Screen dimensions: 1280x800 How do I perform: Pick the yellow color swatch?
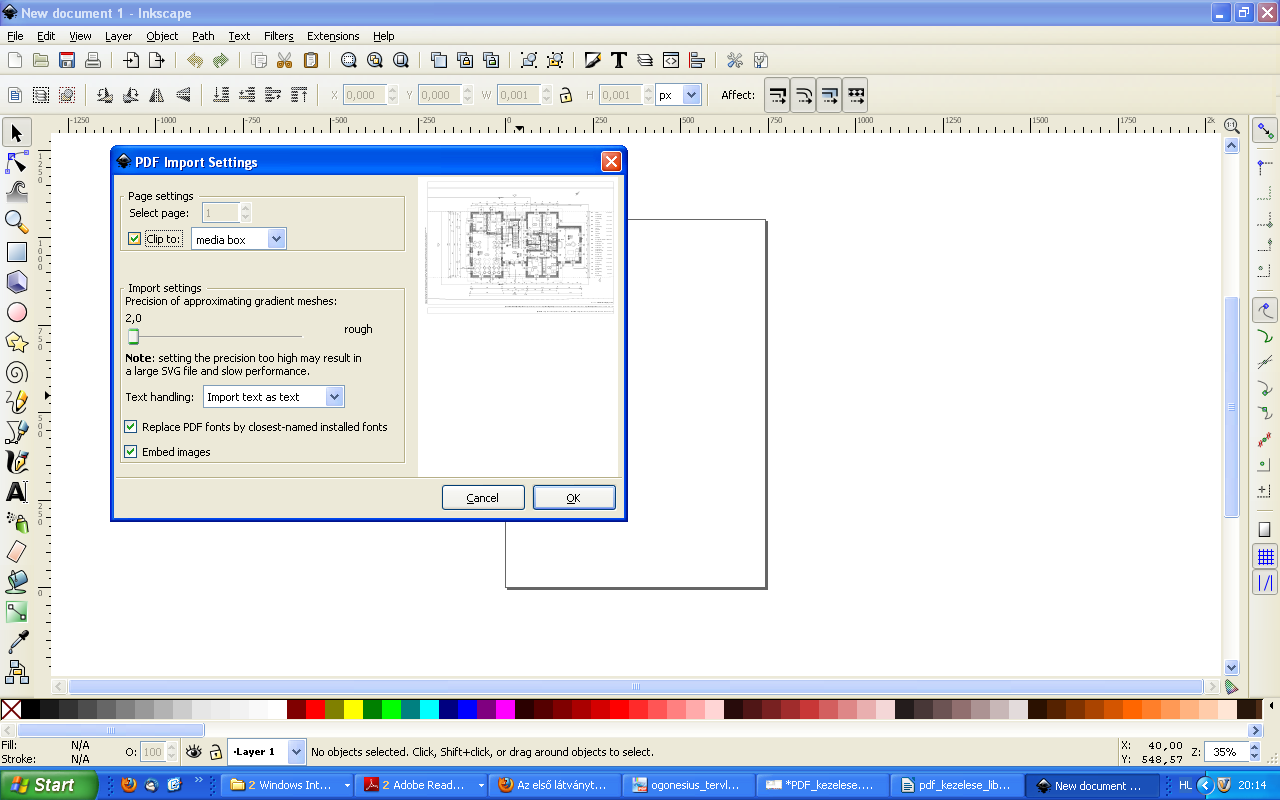coord(353,709)
